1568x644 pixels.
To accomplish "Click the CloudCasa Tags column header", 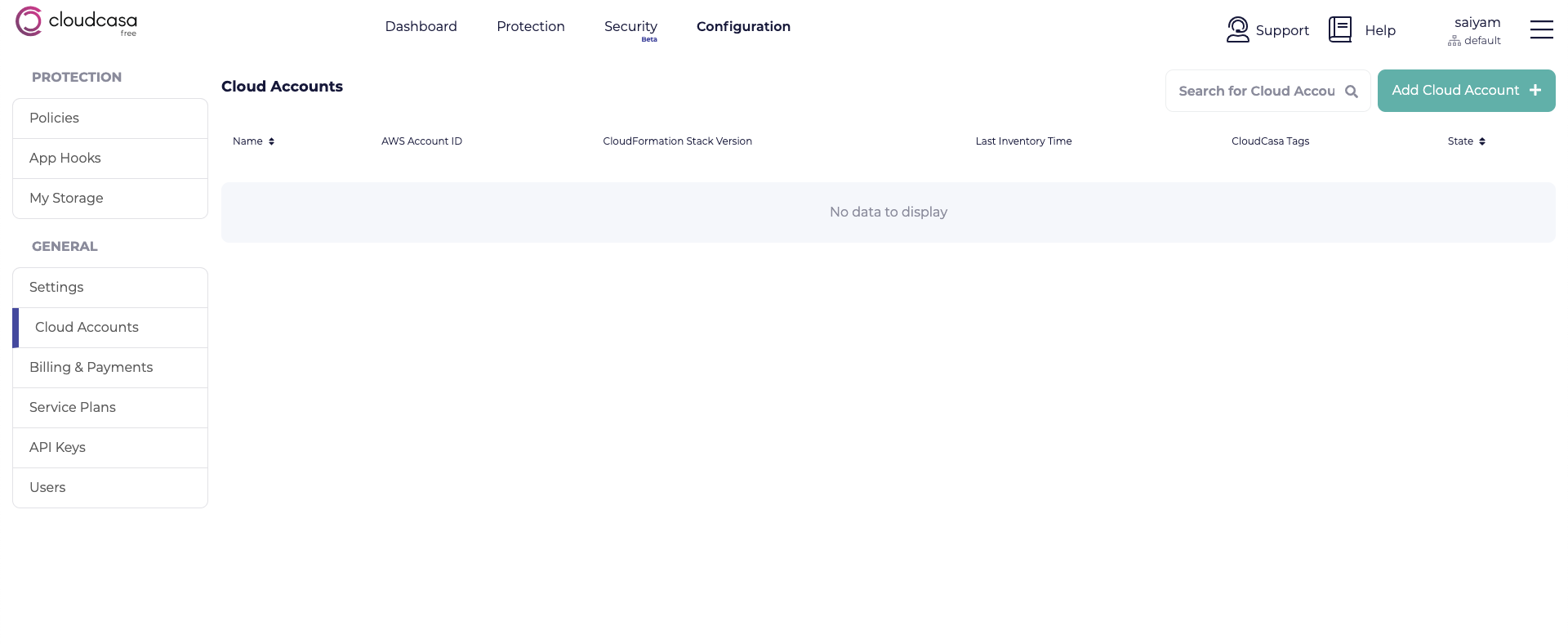I will pos(1270,141).
